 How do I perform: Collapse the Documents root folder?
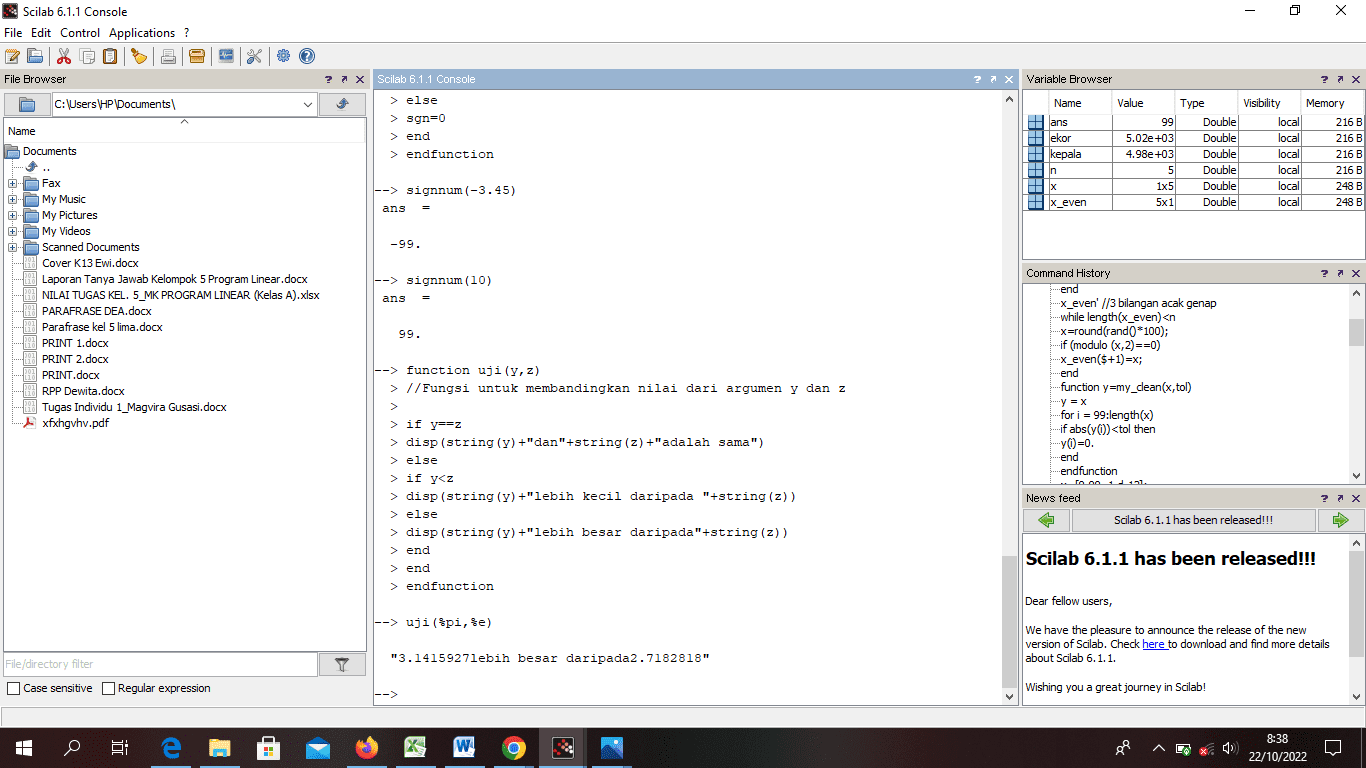point(12,151)
